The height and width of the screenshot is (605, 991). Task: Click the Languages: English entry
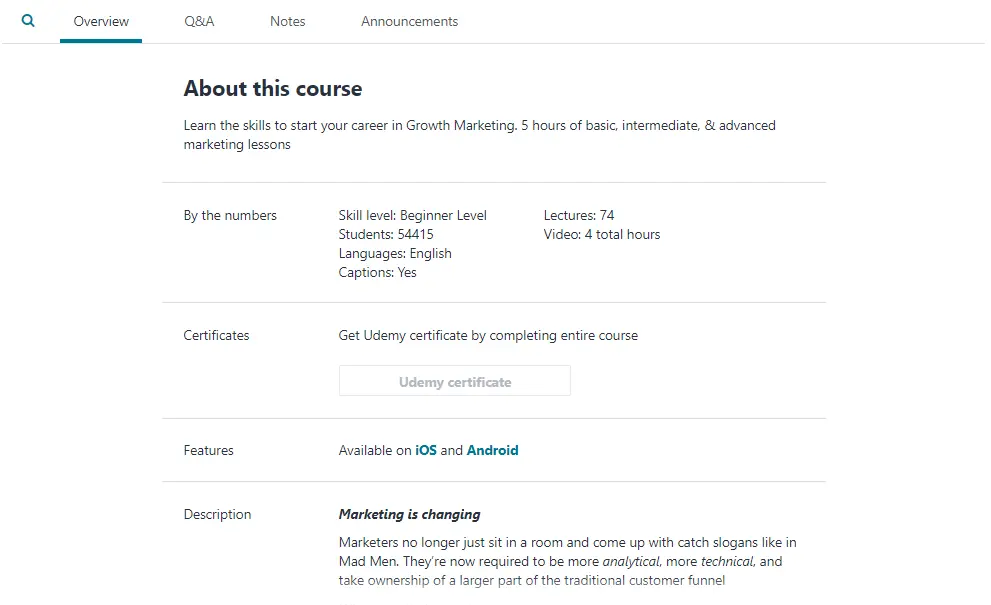click(x=395, y=253)
